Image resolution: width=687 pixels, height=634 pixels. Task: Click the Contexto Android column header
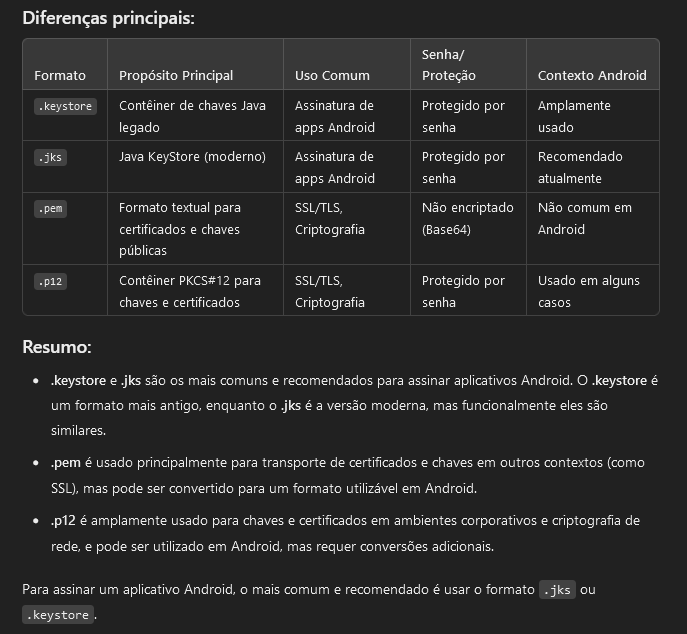click(x=592, y=75)
